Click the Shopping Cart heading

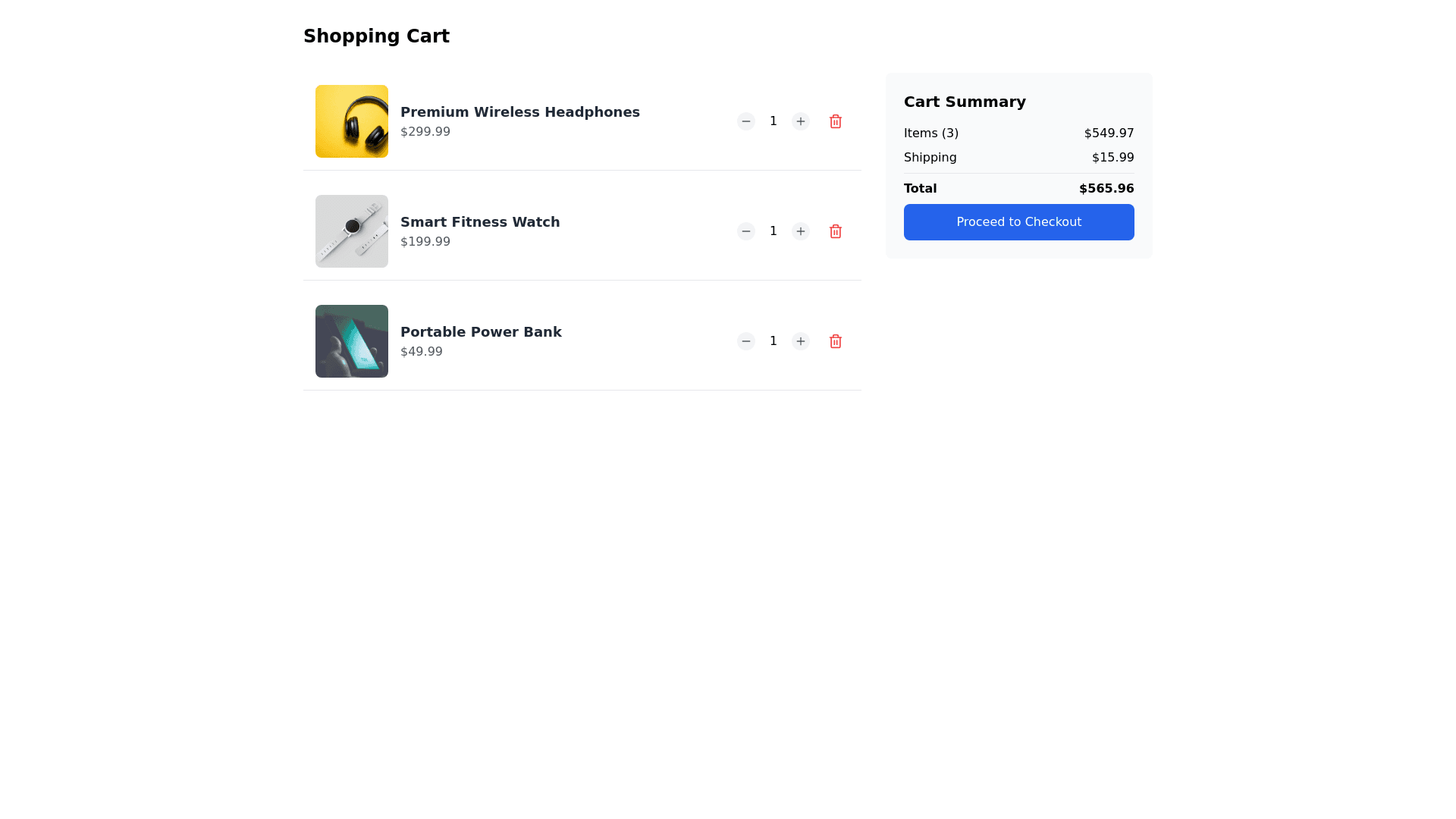[x=376, y=36]
